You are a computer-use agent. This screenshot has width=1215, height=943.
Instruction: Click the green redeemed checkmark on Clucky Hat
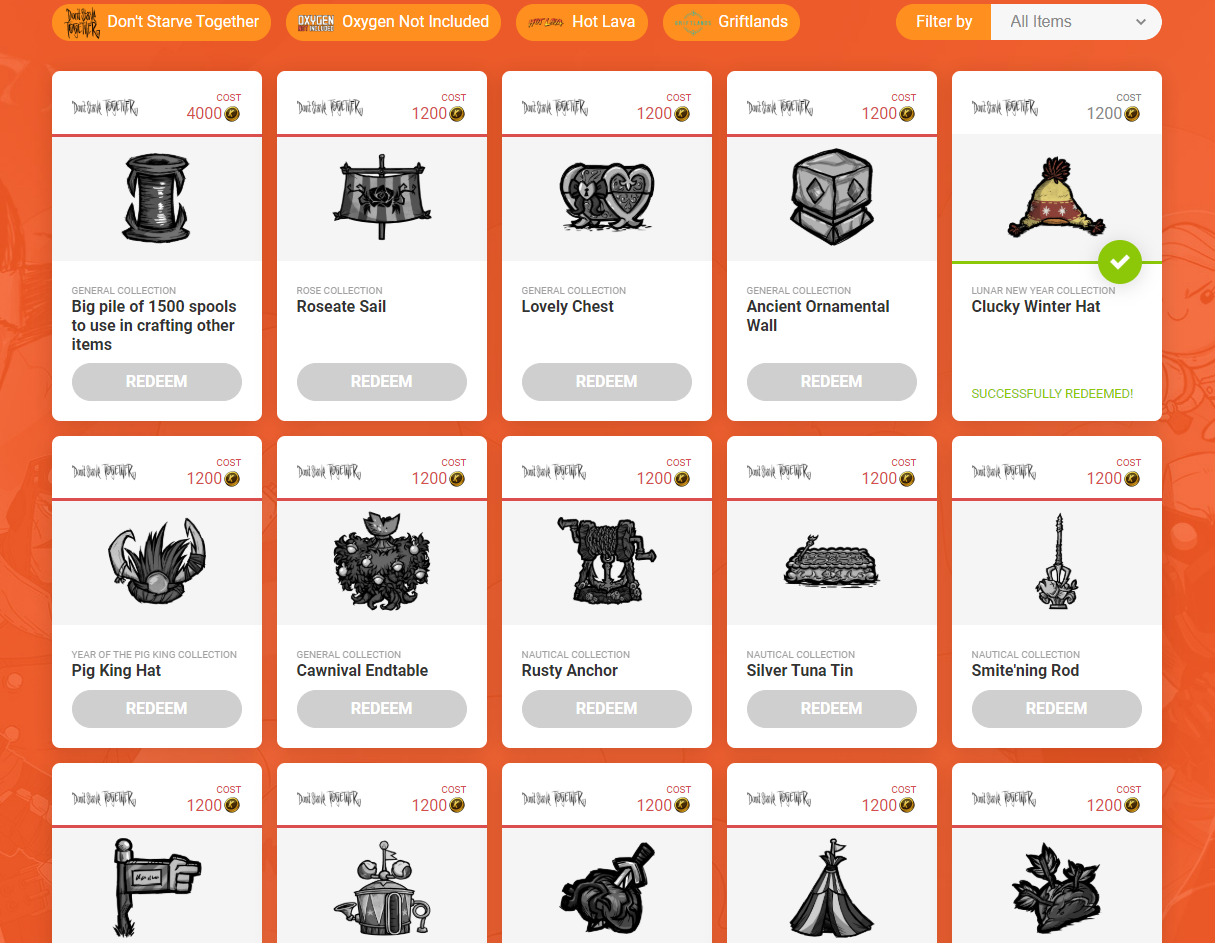[1120, 262]
